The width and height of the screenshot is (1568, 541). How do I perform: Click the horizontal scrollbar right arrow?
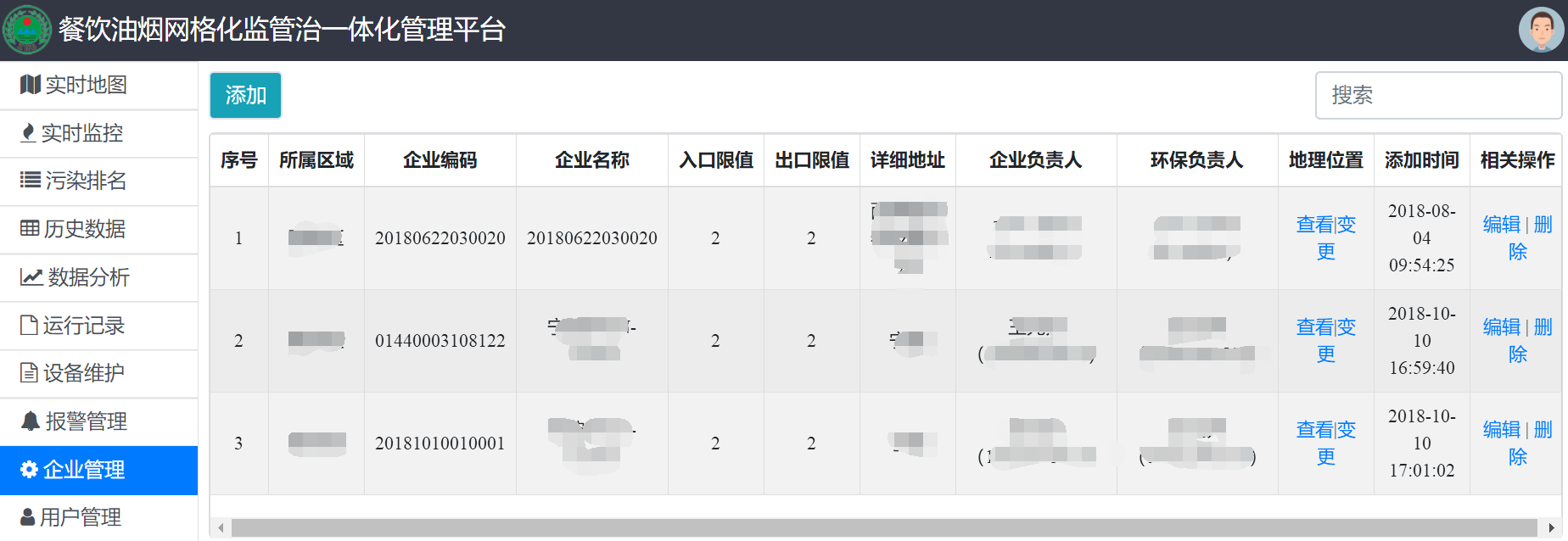click(x=1552, y=528)
